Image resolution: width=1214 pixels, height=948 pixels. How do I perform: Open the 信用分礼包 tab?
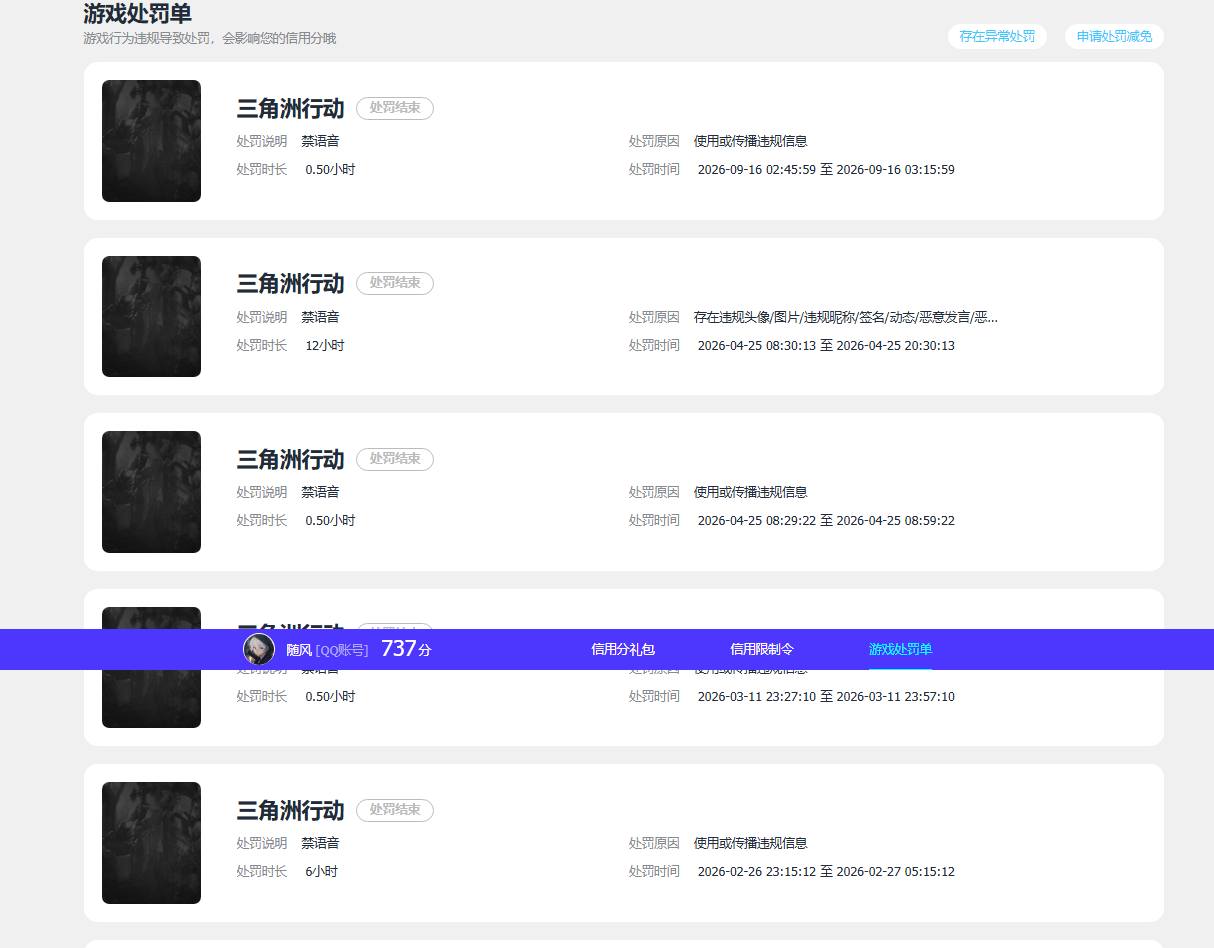click(623, 649)
